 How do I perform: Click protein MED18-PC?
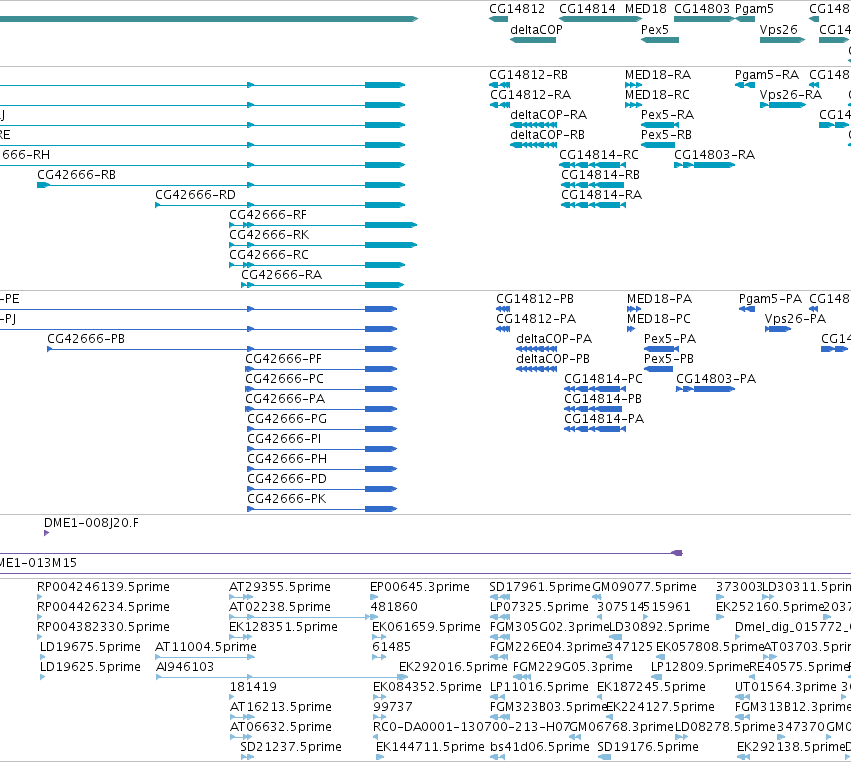pyautogui.click(x=658, y=319)
